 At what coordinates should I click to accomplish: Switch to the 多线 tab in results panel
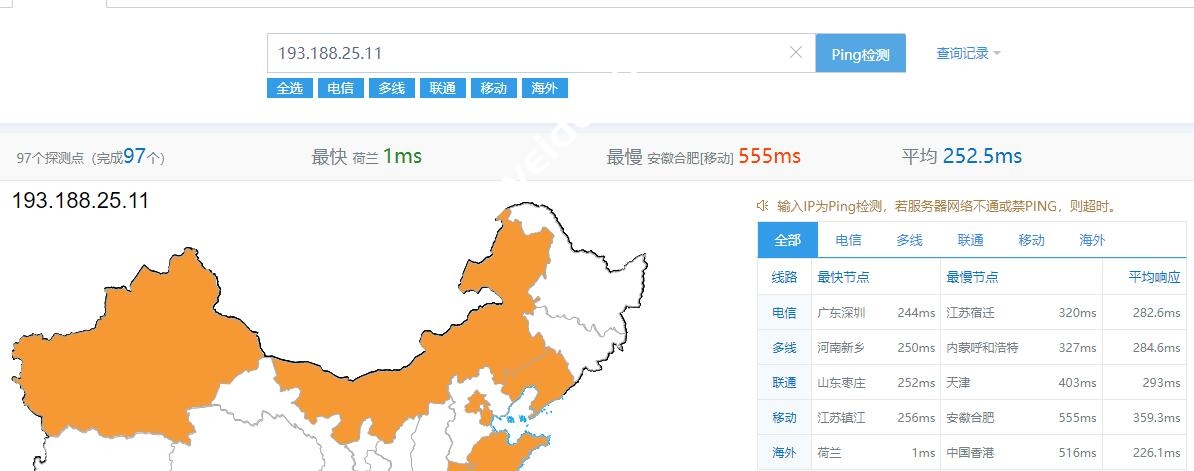pos(909,240)
